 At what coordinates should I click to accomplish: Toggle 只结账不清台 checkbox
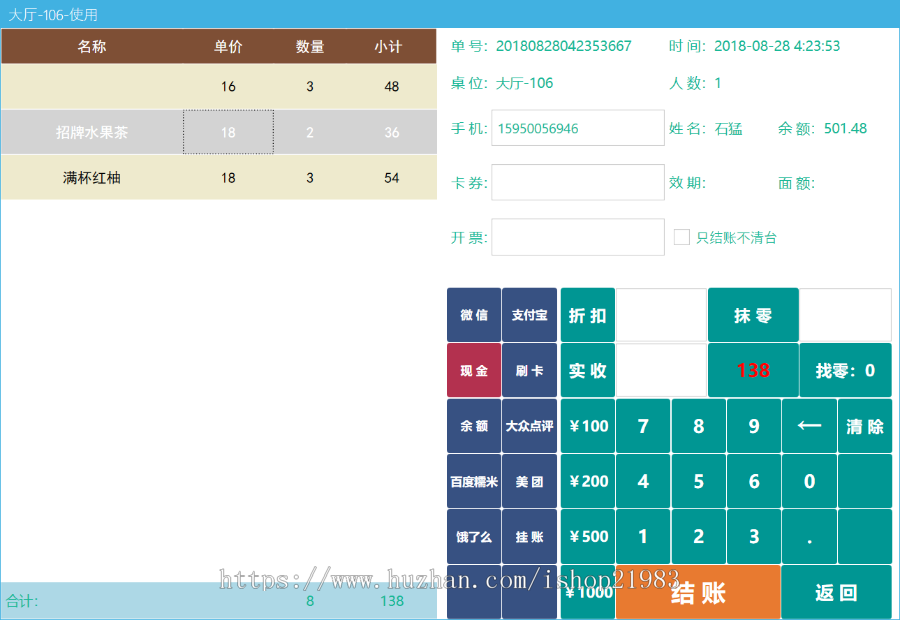682,237
